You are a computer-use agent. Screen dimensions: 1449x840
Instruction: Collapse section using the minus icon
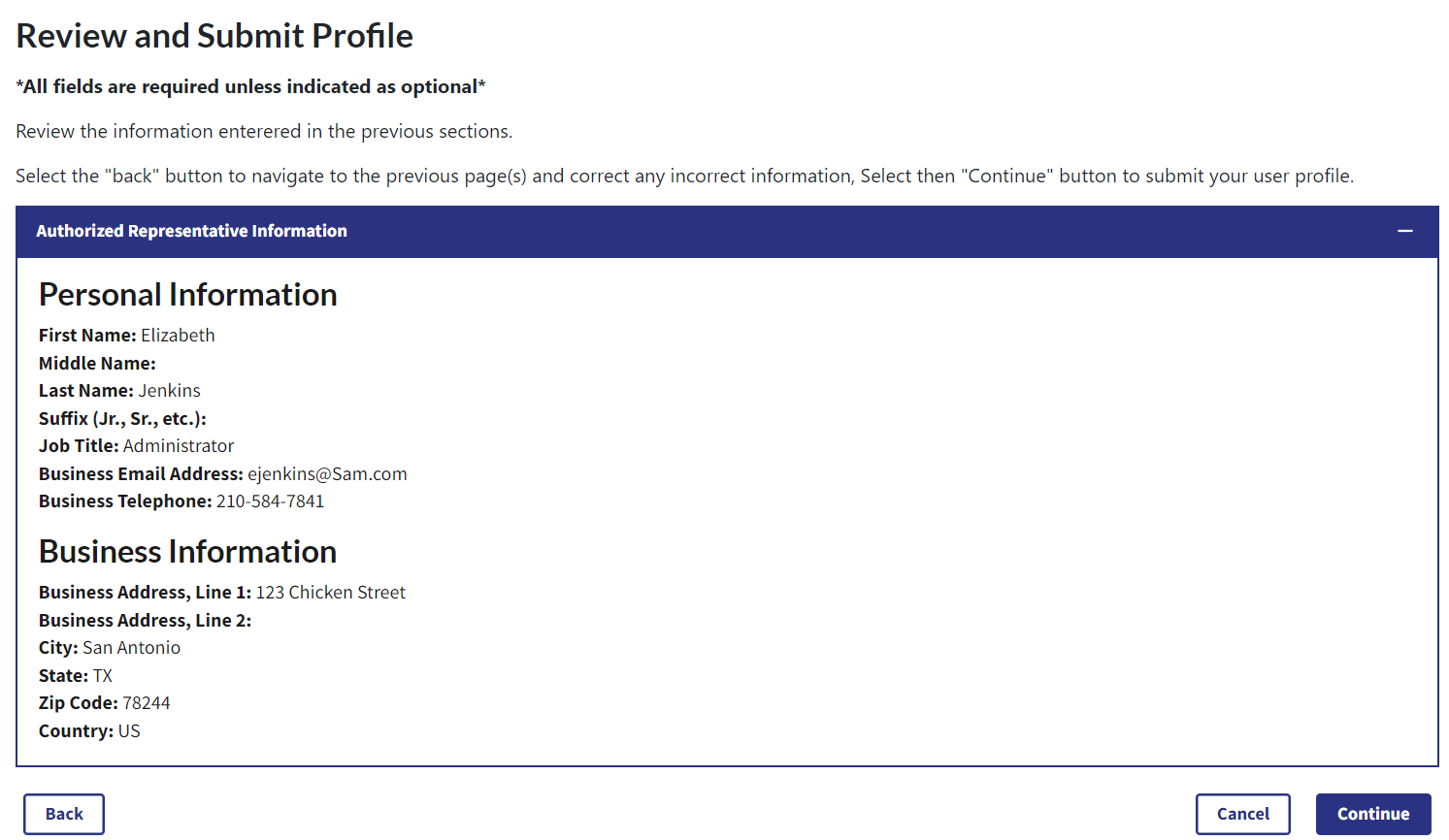point(1404,231)
